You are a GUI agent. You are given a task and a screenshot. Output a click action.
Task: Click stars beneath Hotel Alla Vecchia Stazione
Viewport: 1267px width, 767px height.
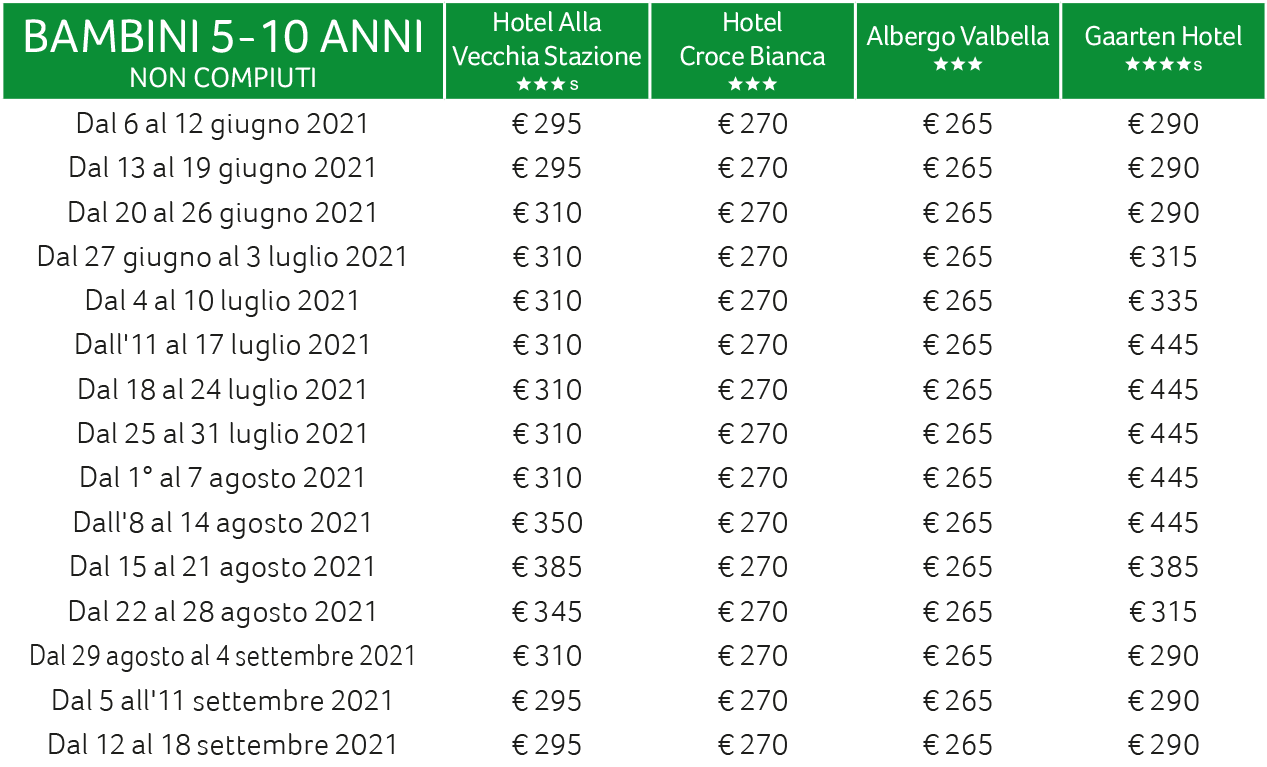click(x=547, y=85)
